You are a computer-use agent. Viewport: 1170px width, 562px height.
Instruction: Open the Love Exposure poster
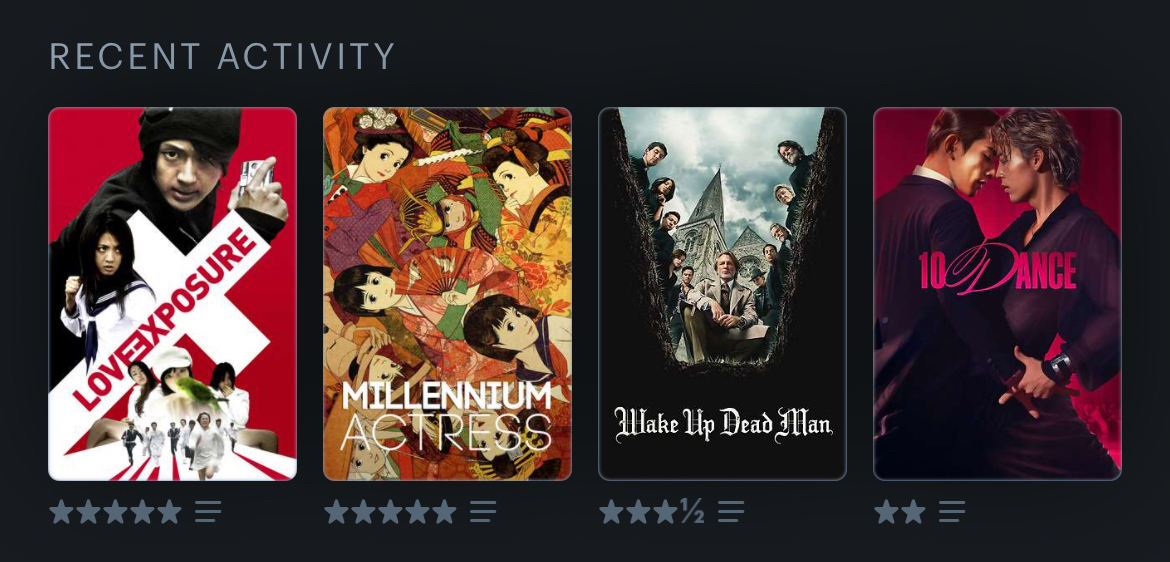click(172, 294)
